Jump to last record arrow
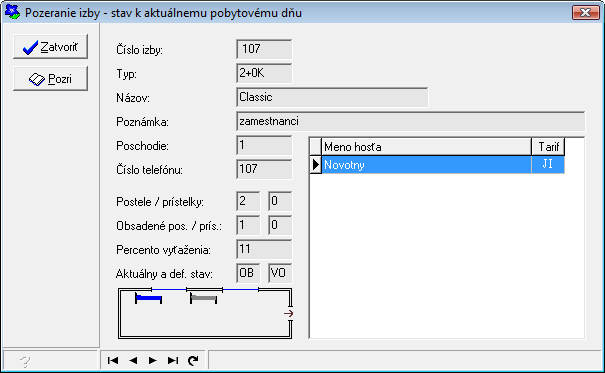605x373 pixels. click(x=173, y=360)
